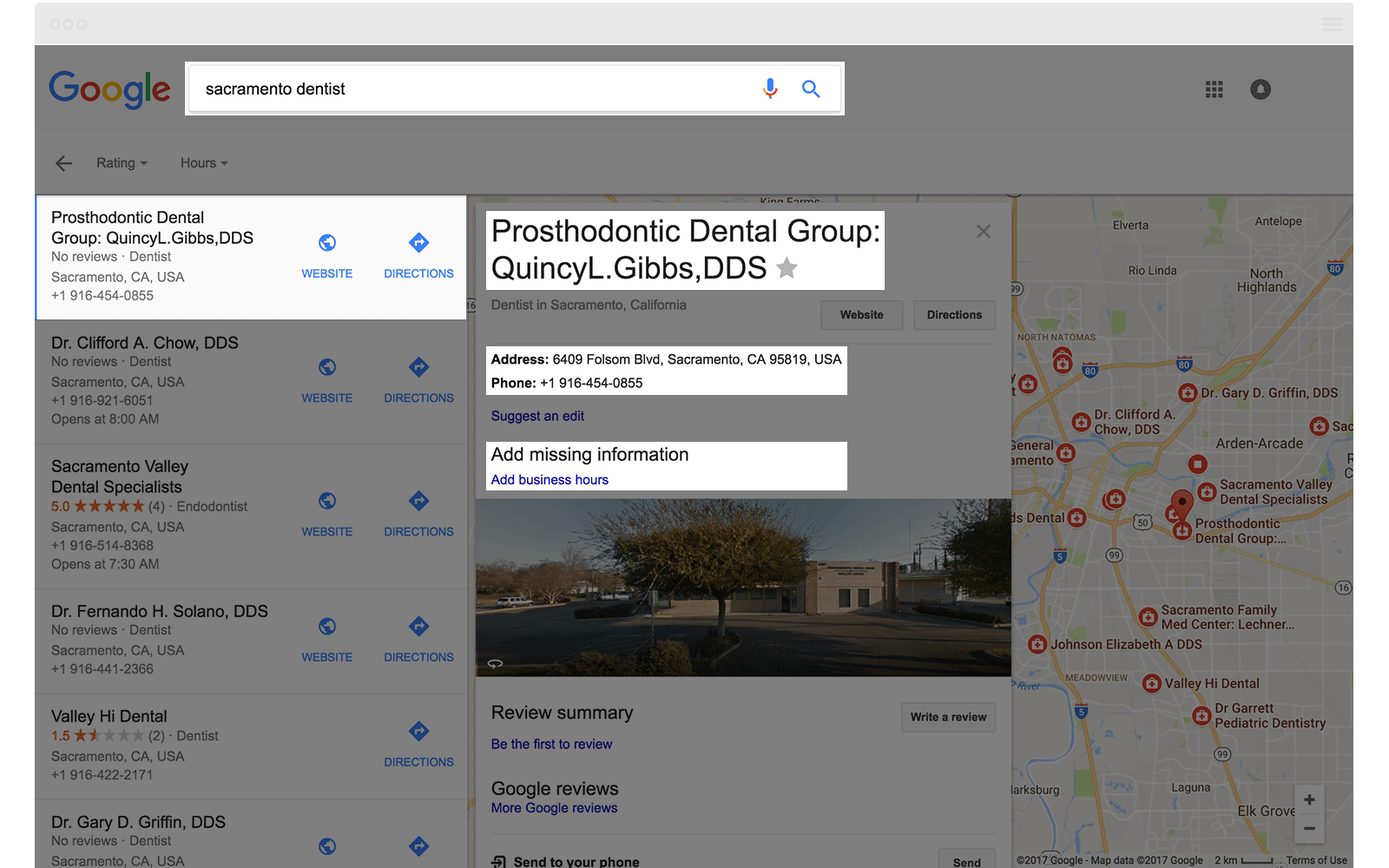Open the notifications bell icon

point(1261,89)
